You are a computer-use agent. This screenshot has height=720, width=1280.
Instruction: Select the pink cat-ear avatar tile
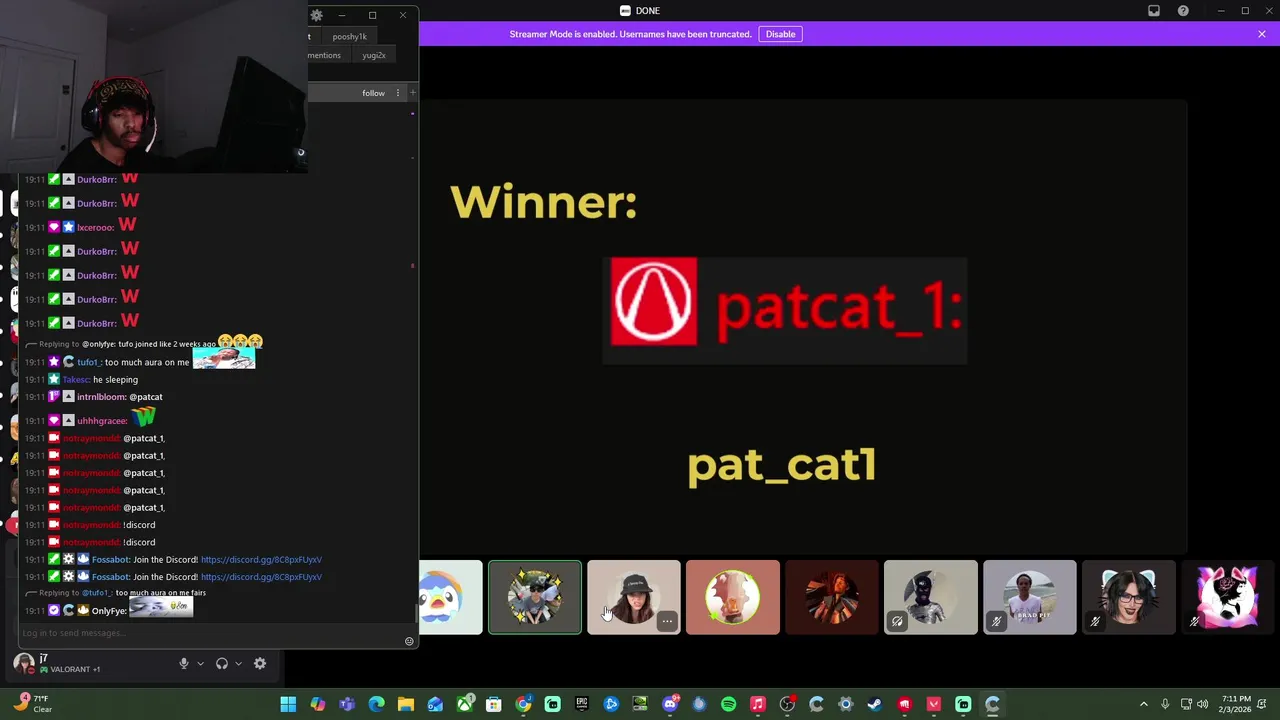[1228, 597]
